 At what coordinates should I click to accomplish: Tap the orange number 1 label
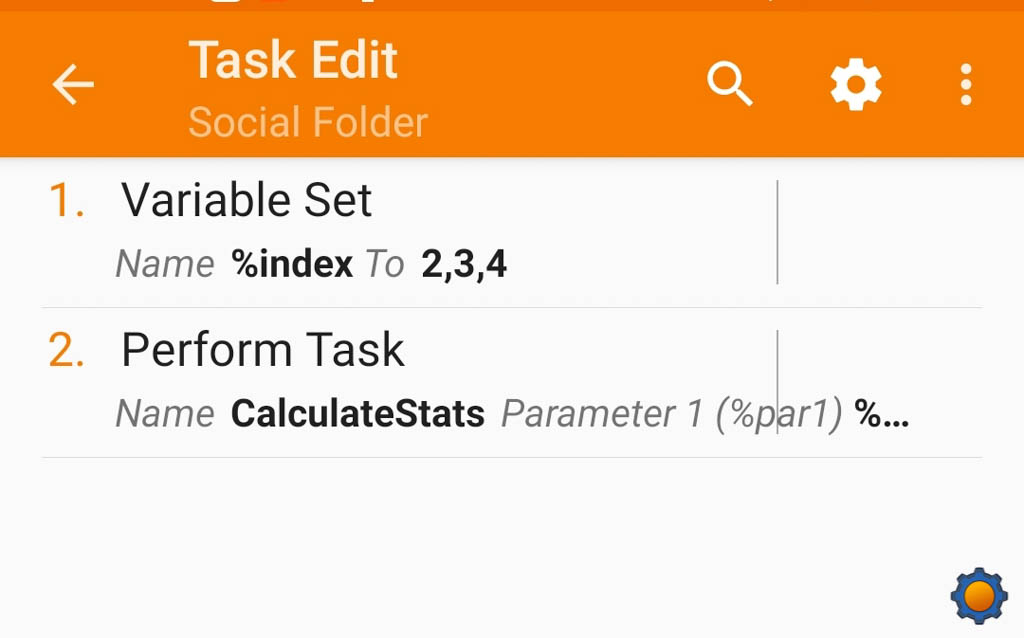click(x=67, y=200)
